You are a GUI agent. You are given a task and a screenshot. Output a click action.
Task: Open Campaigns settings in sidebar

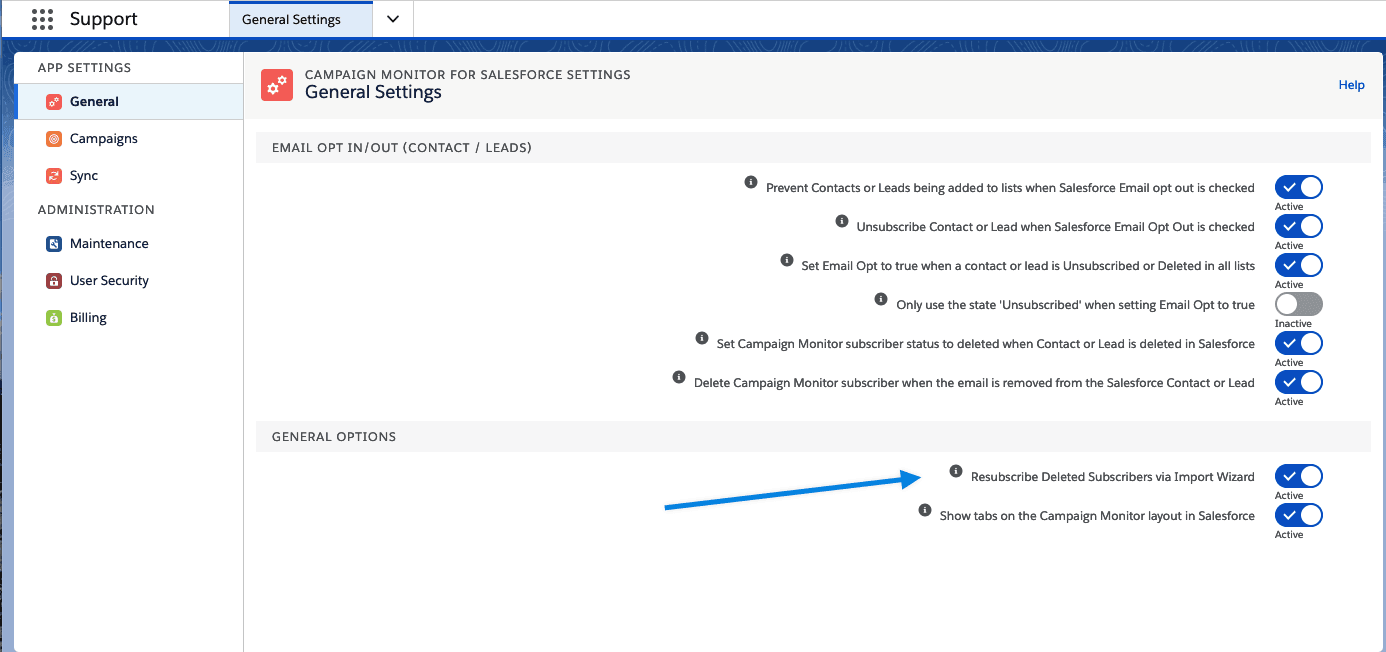(130, 139)
